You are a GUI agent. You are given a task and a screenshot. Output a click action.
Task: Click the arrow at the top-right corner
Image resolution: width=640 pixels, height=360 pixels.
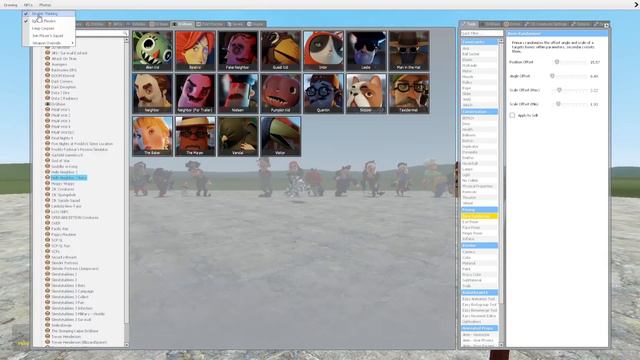[x=636, y=4]
